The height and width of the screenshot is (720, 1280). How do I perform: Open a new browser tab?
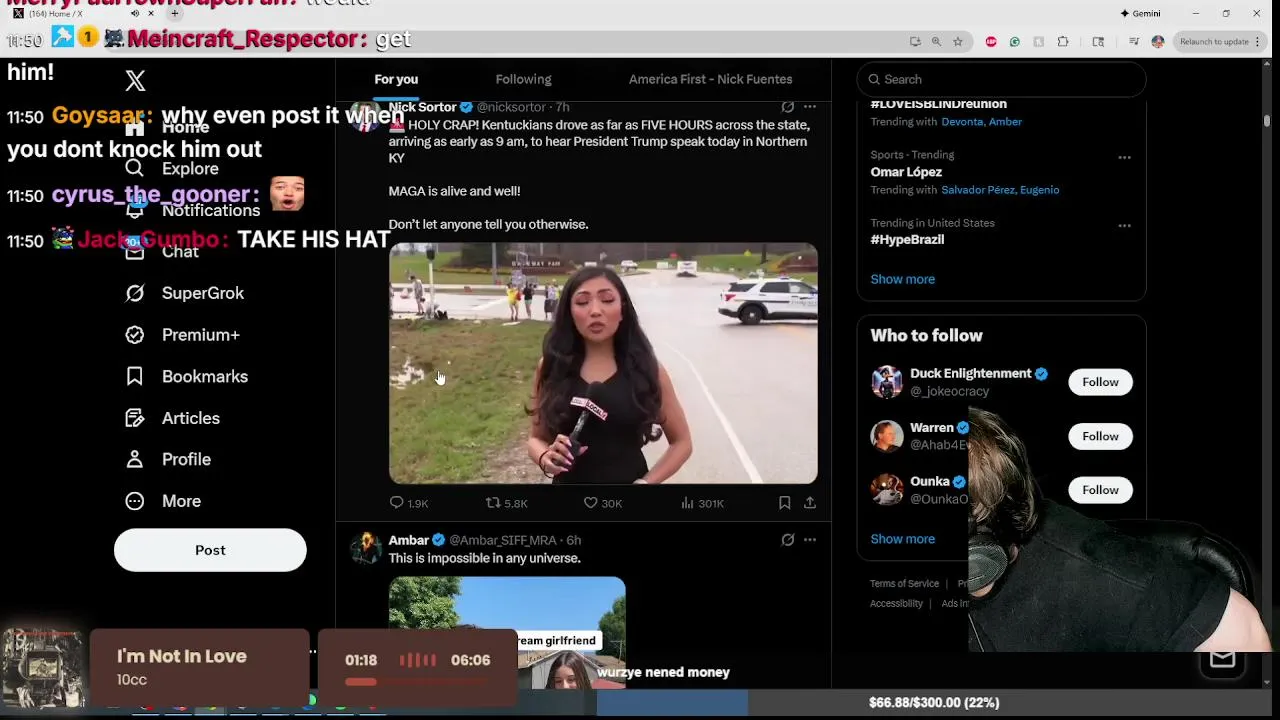pyautogui.click(x=174, y=13)
